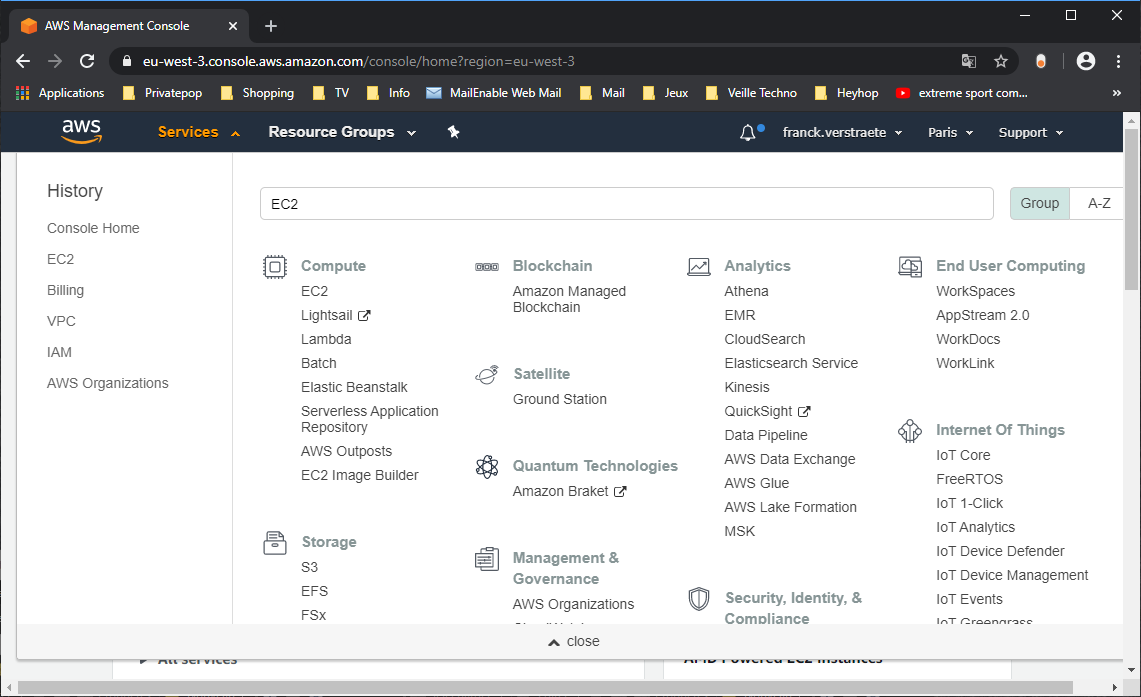The image size is (1141, 697).
Task: Open the Privatepop bookmark folder
Action: click(x=162, y=93)
